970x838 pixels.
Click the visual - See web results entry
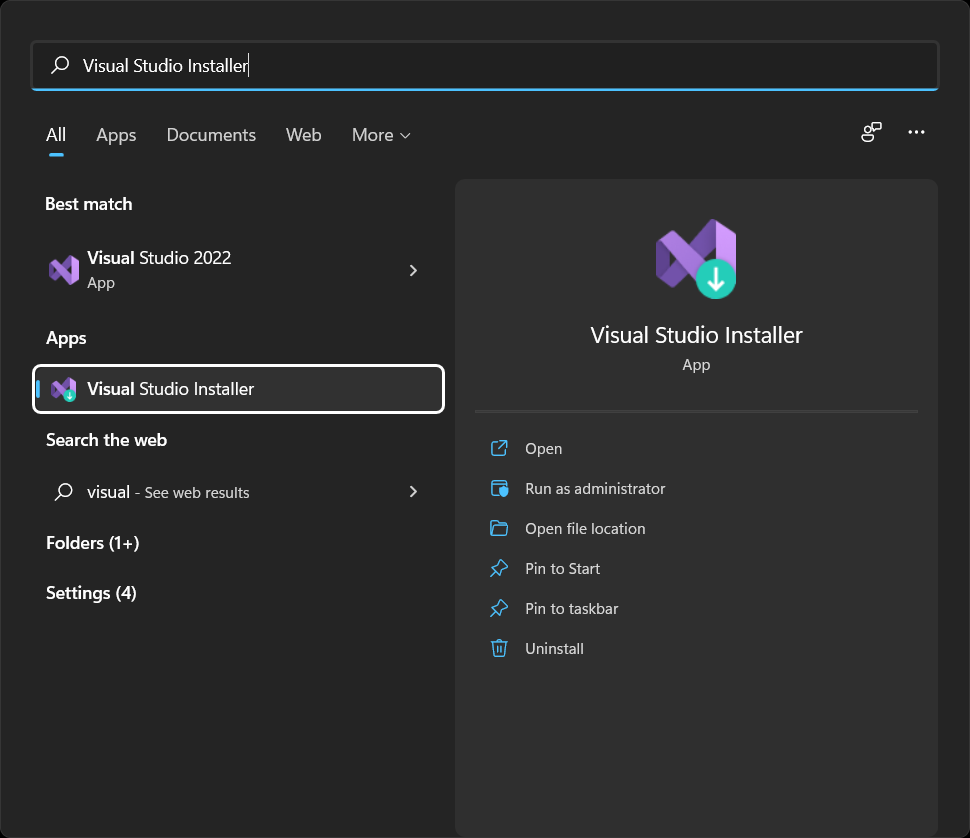[238, 492]
